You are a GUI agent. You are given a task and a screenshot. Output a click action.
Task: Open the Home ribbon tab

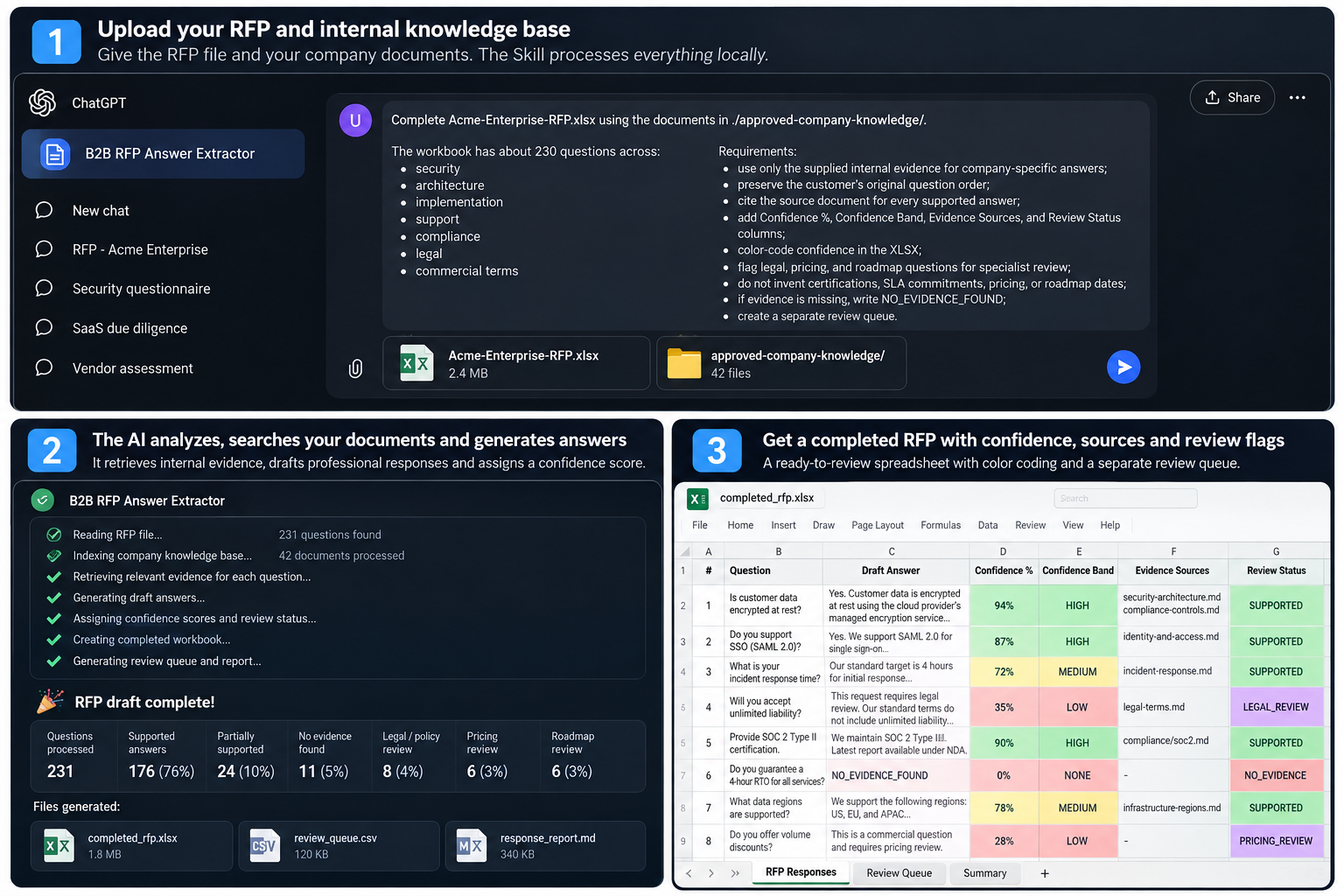[x=740, y=525]
